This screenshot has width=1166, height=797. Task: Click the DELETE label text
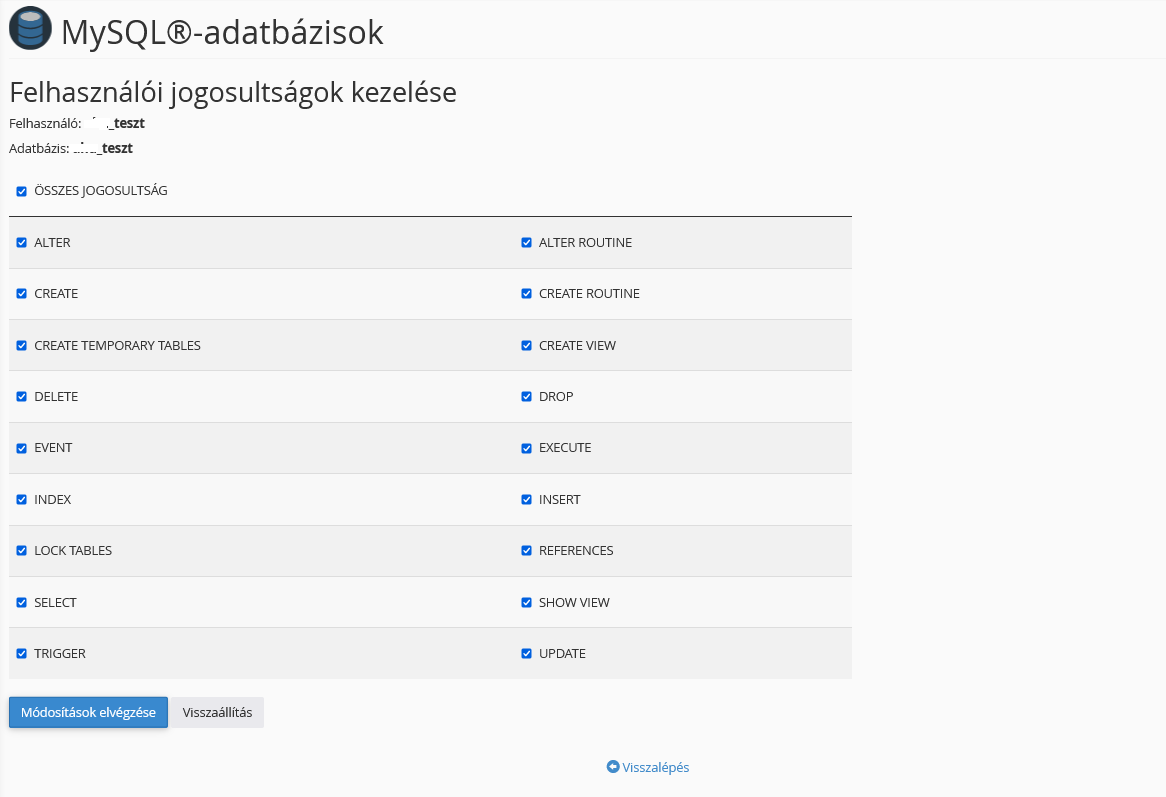[56, 396]
